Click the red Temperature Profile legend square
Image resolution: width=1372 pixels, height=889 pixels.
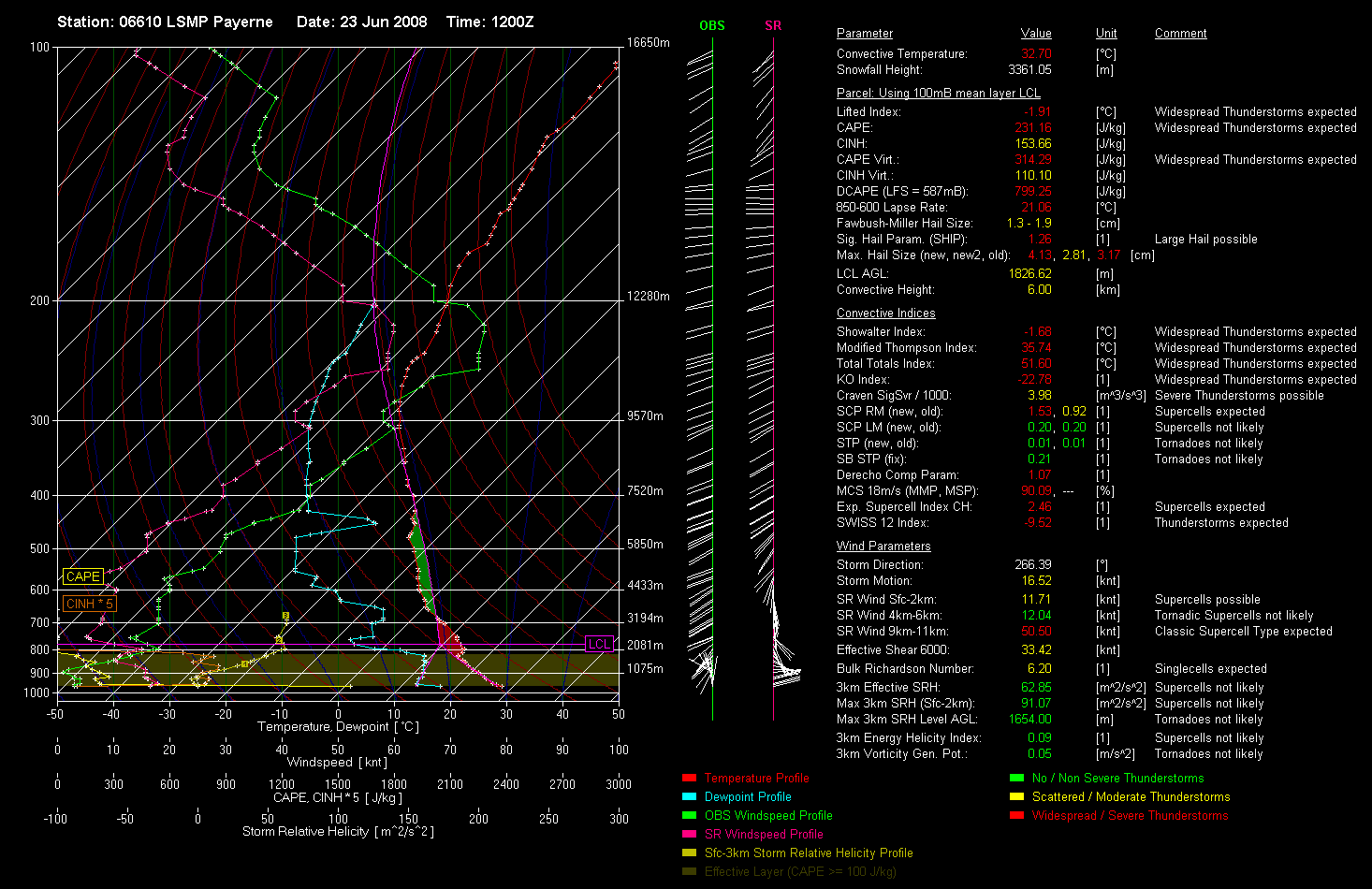[689, 779]
